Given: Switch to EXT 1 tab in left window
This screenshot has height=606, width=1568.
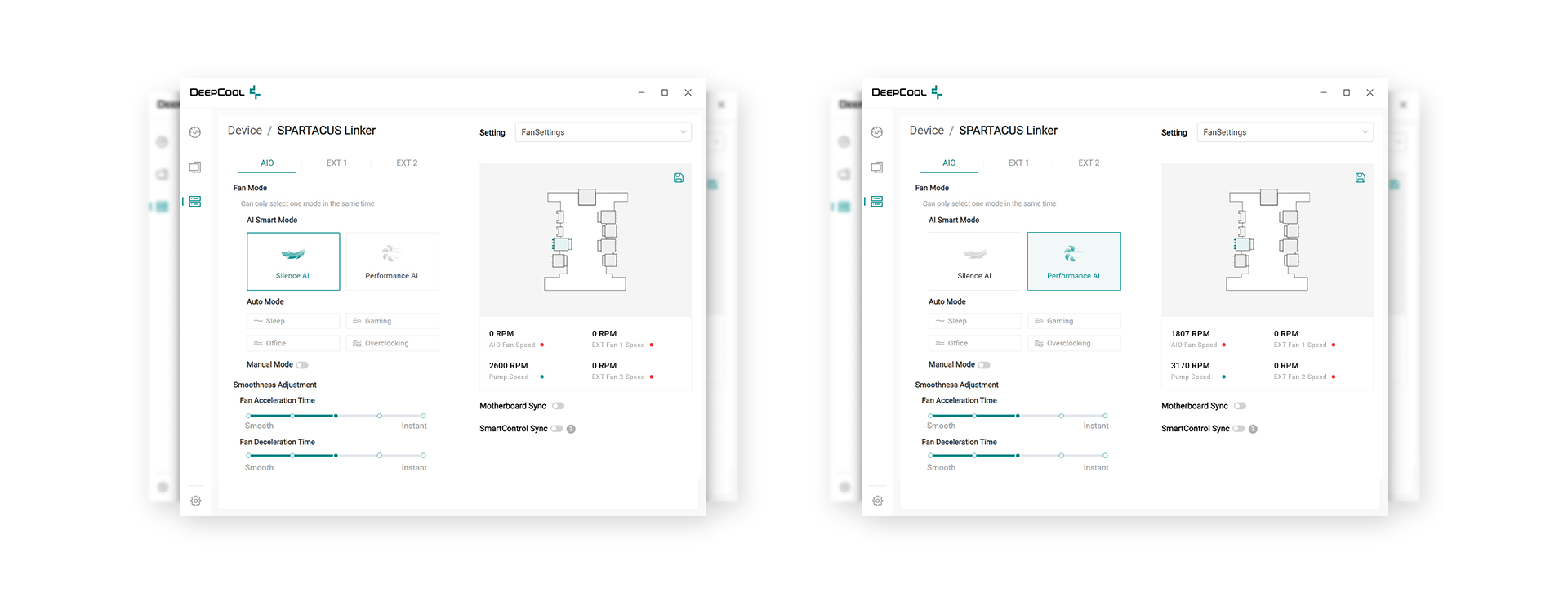Looking at the screenshot, I should coord(336,163).
